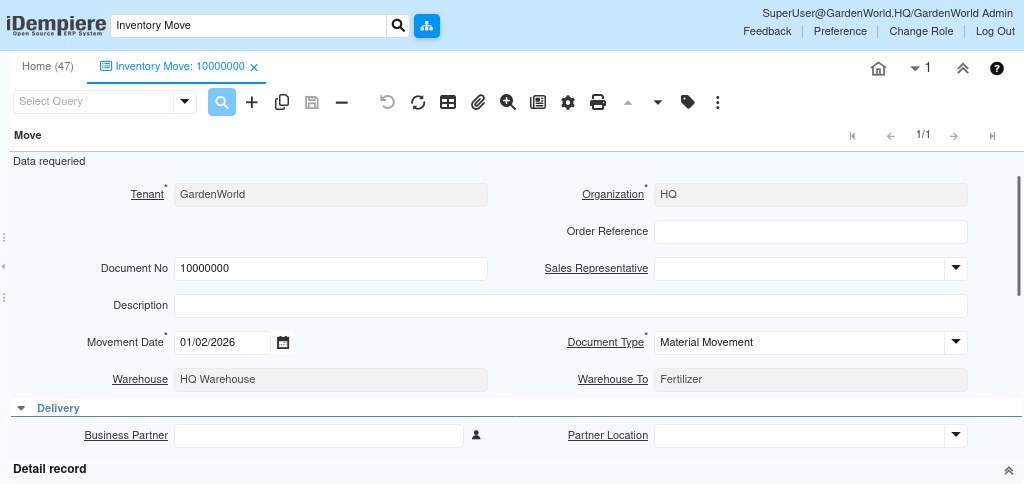
Task: Click the Label tag icon
Action: 688,102
